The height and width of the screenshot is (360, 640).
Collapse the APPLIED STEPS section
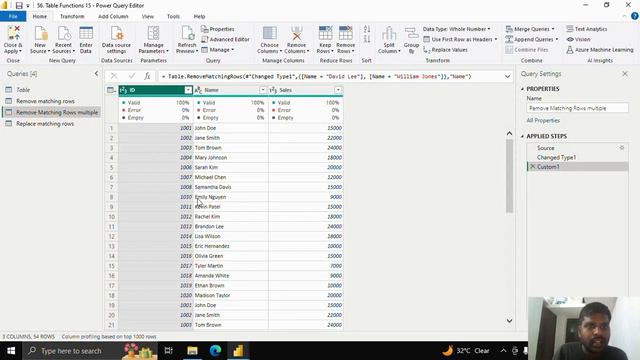(x=522, y=136)
